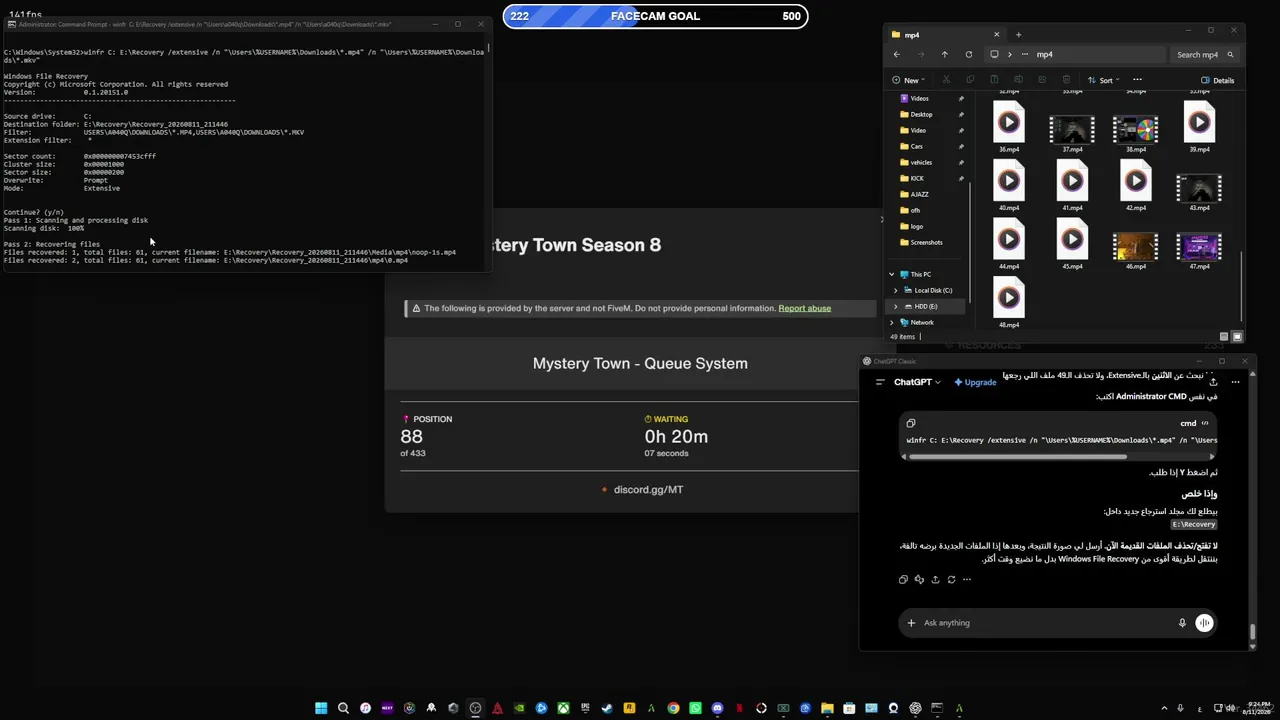This screenshot has width=1280, height=720.
Task: Click the Cut scissors icon in File Explorer
Action: [x=946, y=80]
